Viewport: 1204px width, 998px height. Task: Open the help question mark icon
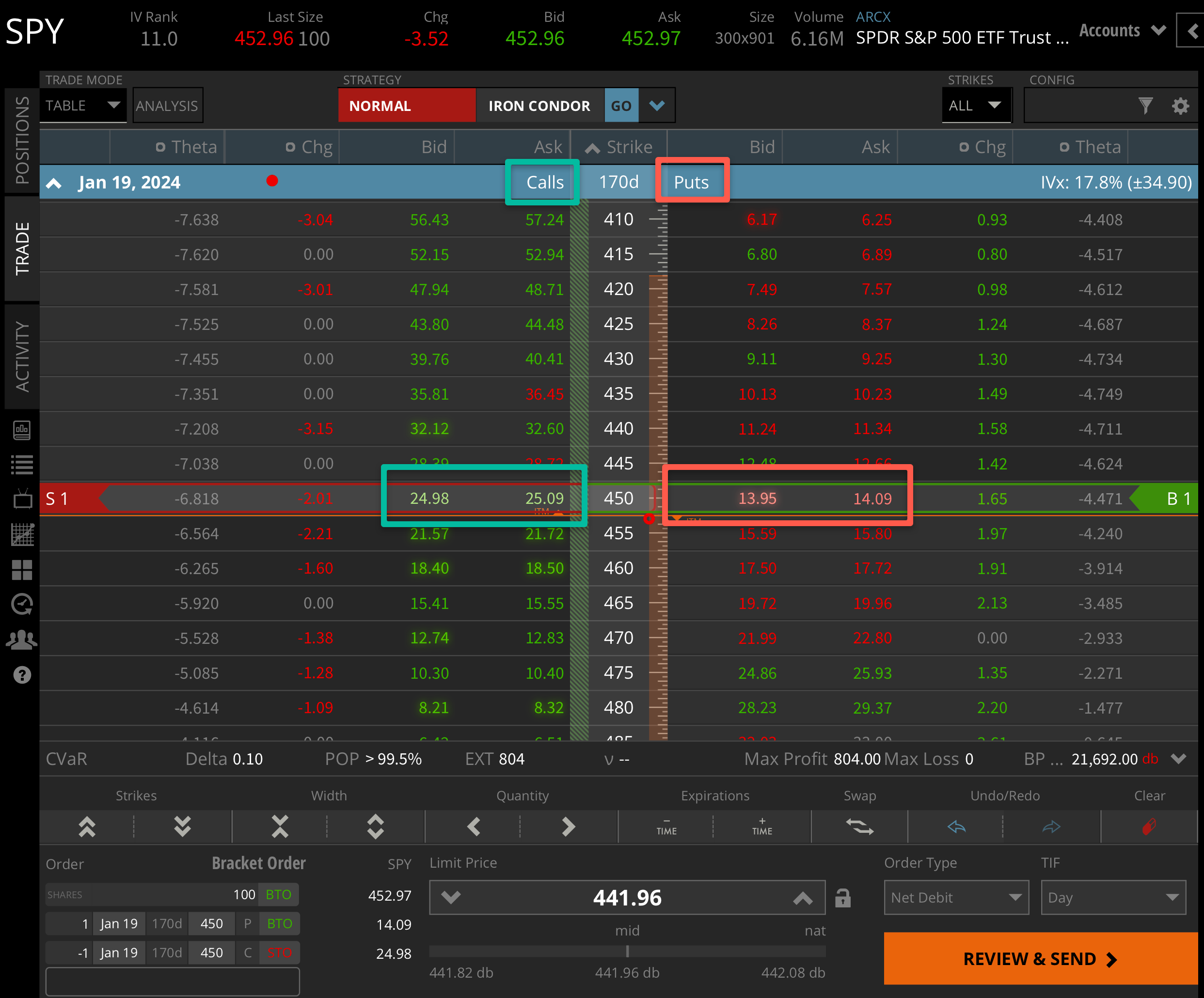pos(22,675)
